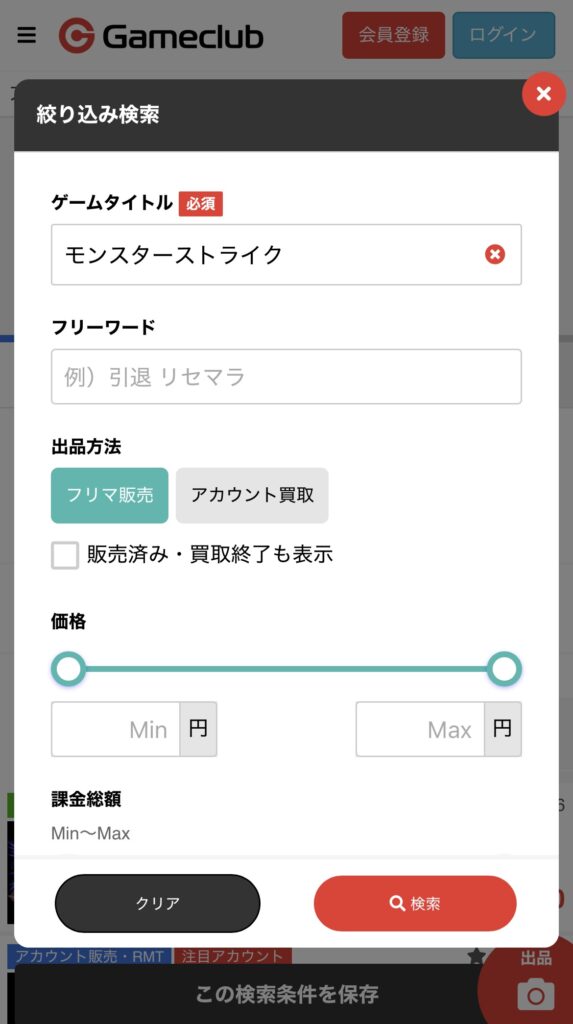Open the hamburger menu icon

(x=26, y=35)
